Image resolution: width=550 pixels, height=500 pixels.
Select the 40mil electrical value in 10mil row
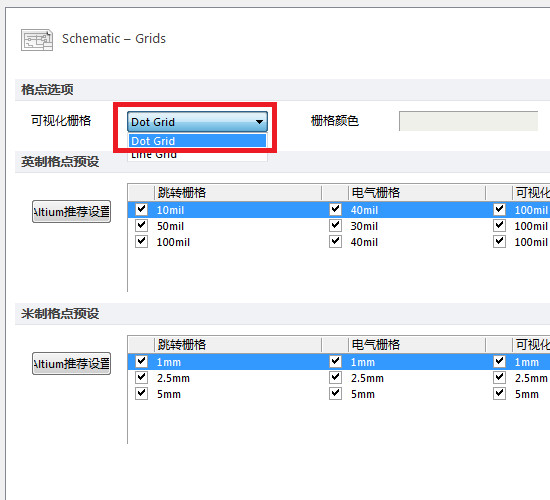pyautogui.click(x=364, y=210)
